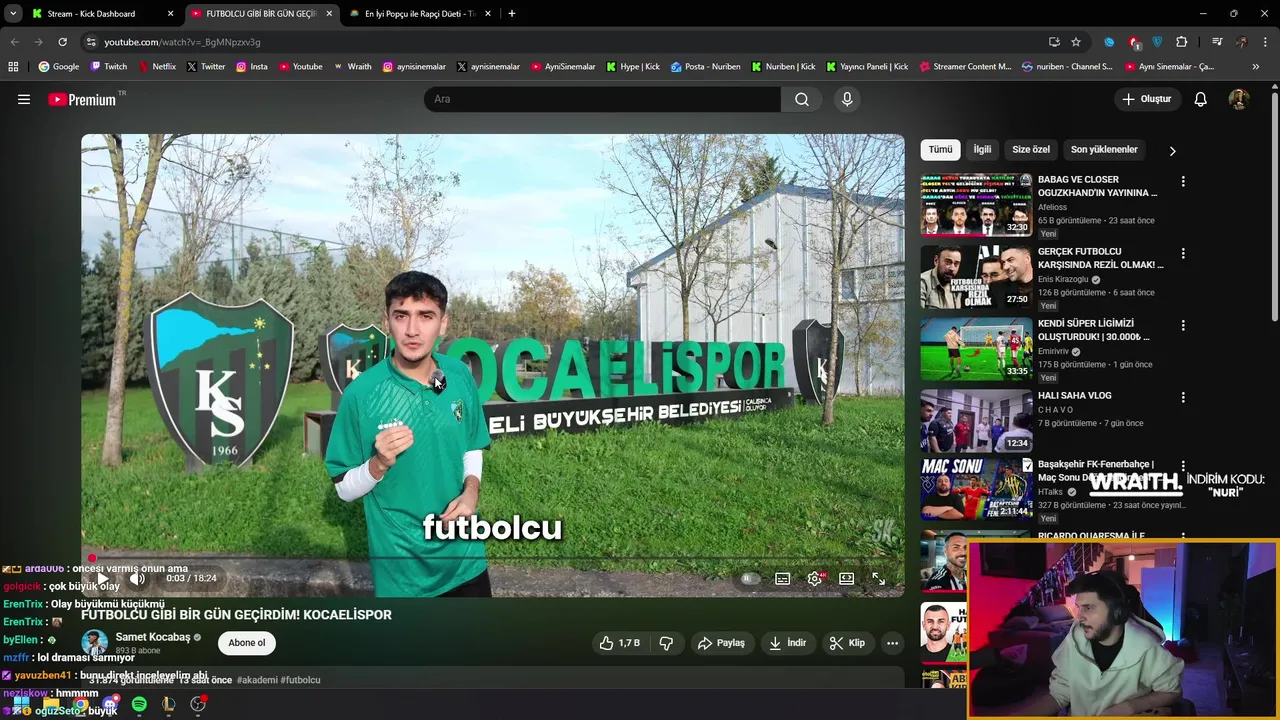
Task: Open options for GERÇEK FUTBOLCU video
Action: [x=1183, y=254]
